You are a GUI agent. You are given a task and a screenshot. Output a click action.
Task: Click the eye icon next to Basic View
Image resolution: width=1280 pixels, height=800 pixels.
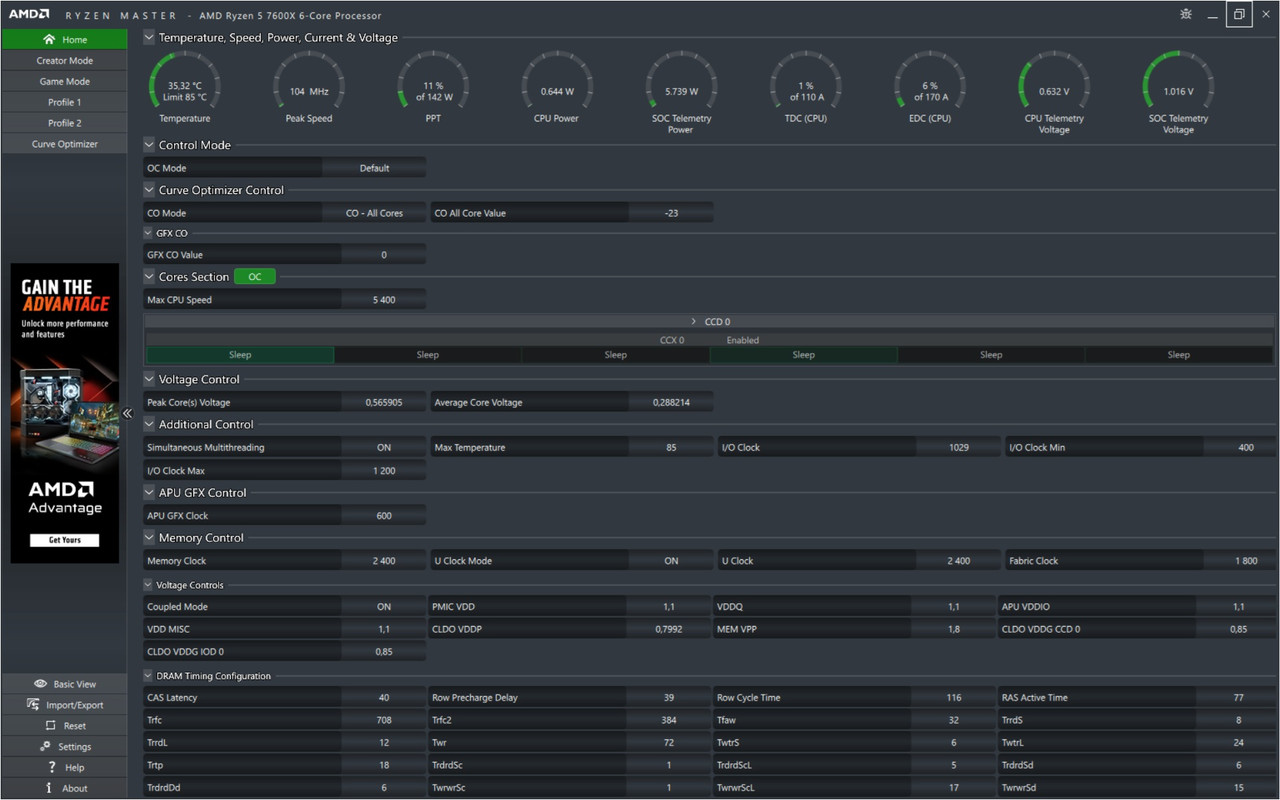coord(40,684)
